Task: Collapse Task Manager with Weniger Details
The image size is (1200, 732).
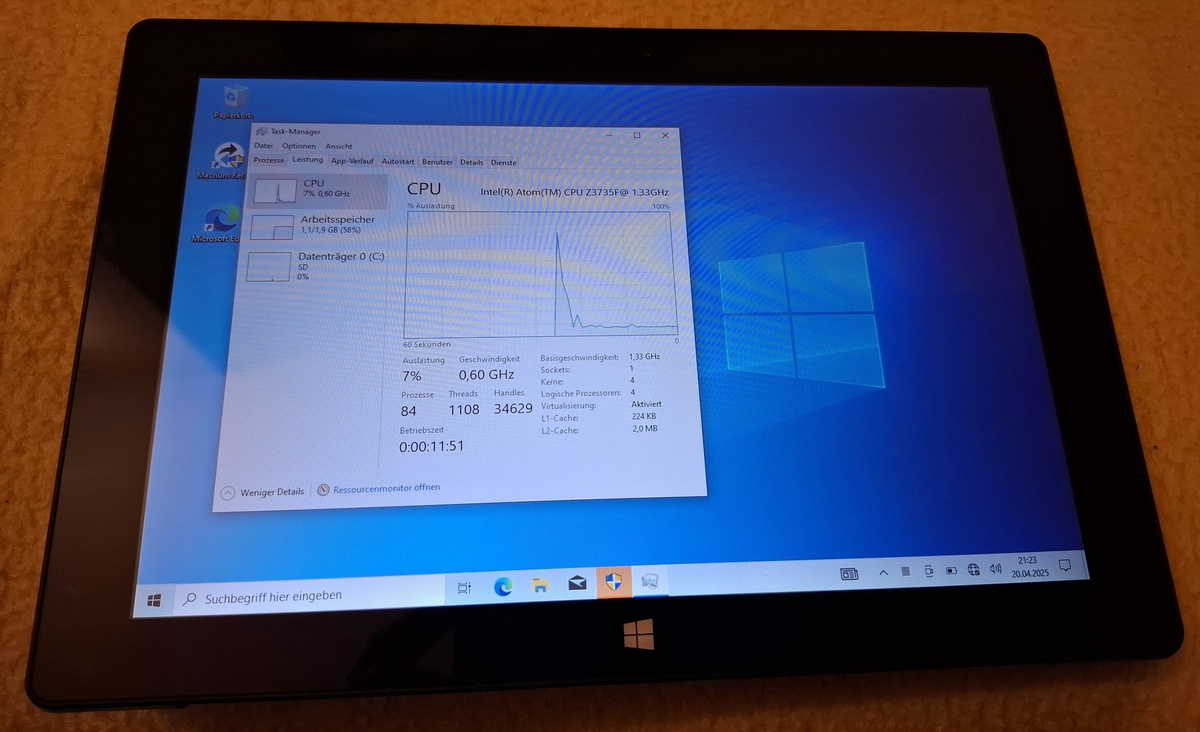Action: click(x=262, y=492)
